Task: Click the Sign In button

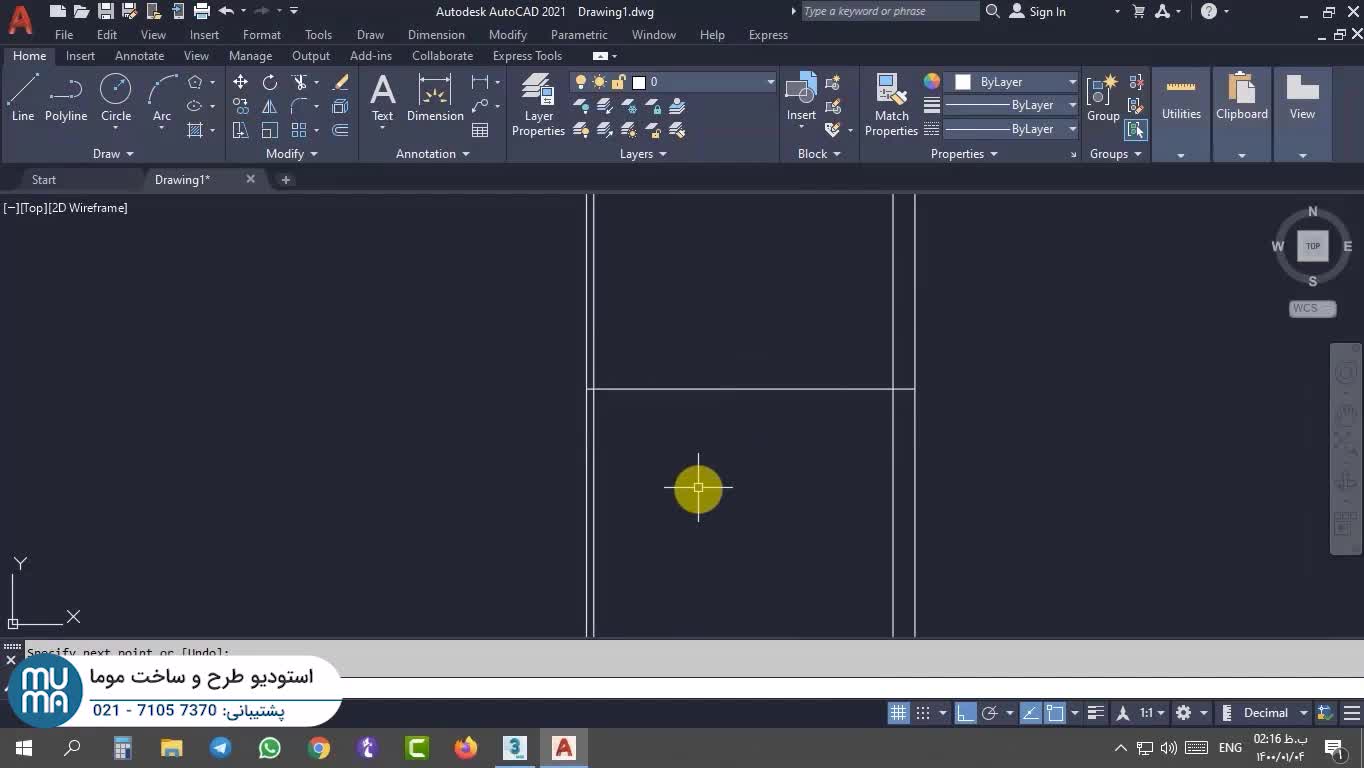Action: pos(1038,12)
